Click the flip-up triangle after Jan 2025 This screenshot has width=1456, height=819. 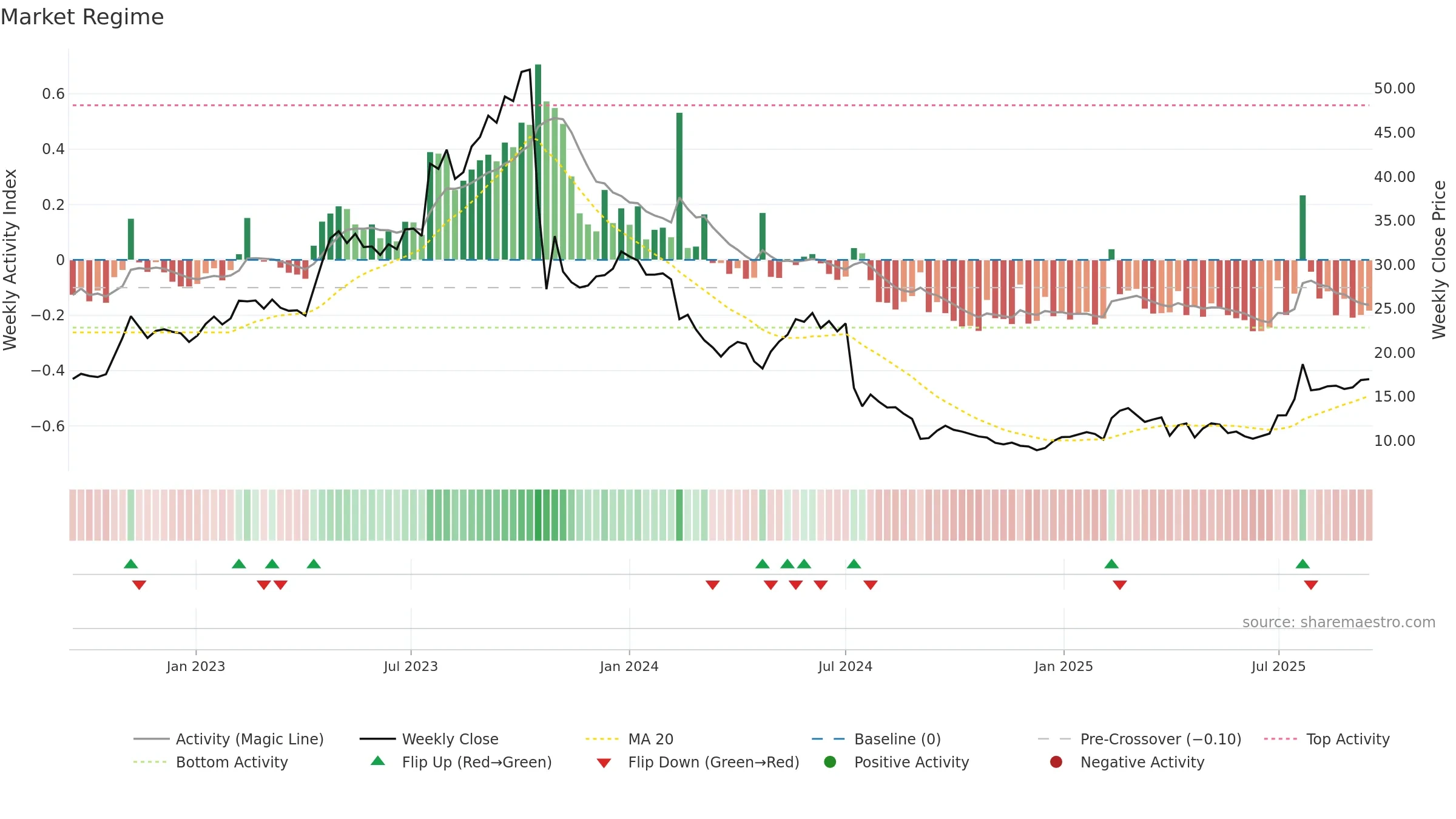pos(1111,564)
